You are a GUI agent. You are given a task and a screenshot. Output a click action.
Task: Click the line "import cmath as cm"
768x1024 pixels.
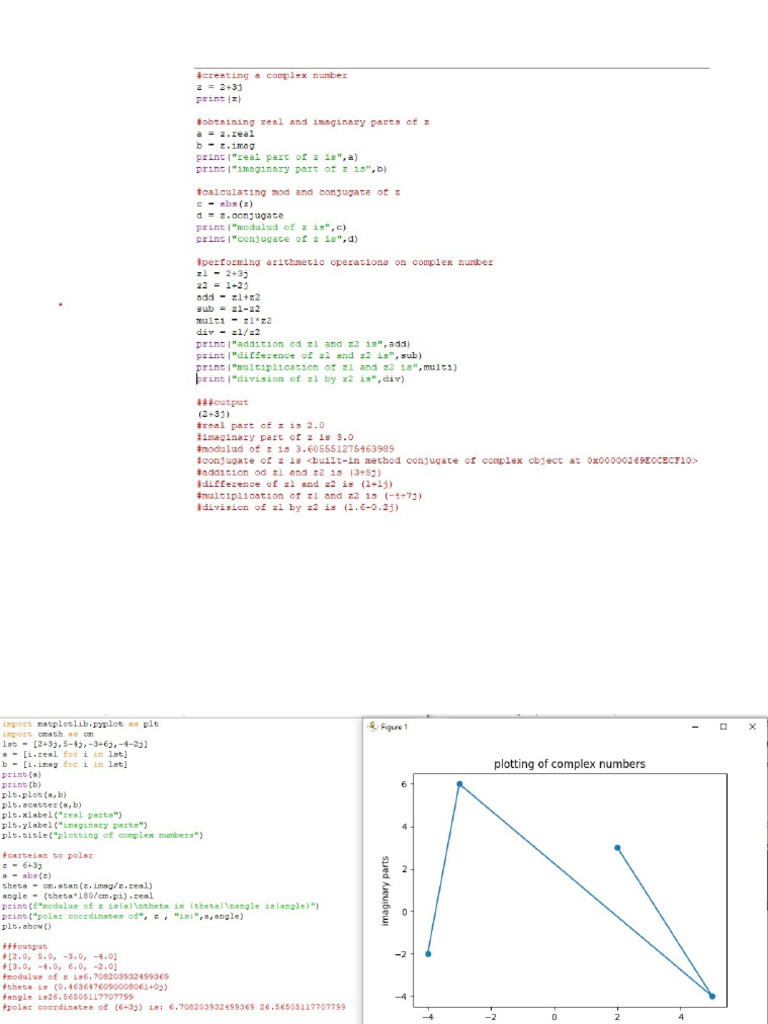tap(48, 734)
